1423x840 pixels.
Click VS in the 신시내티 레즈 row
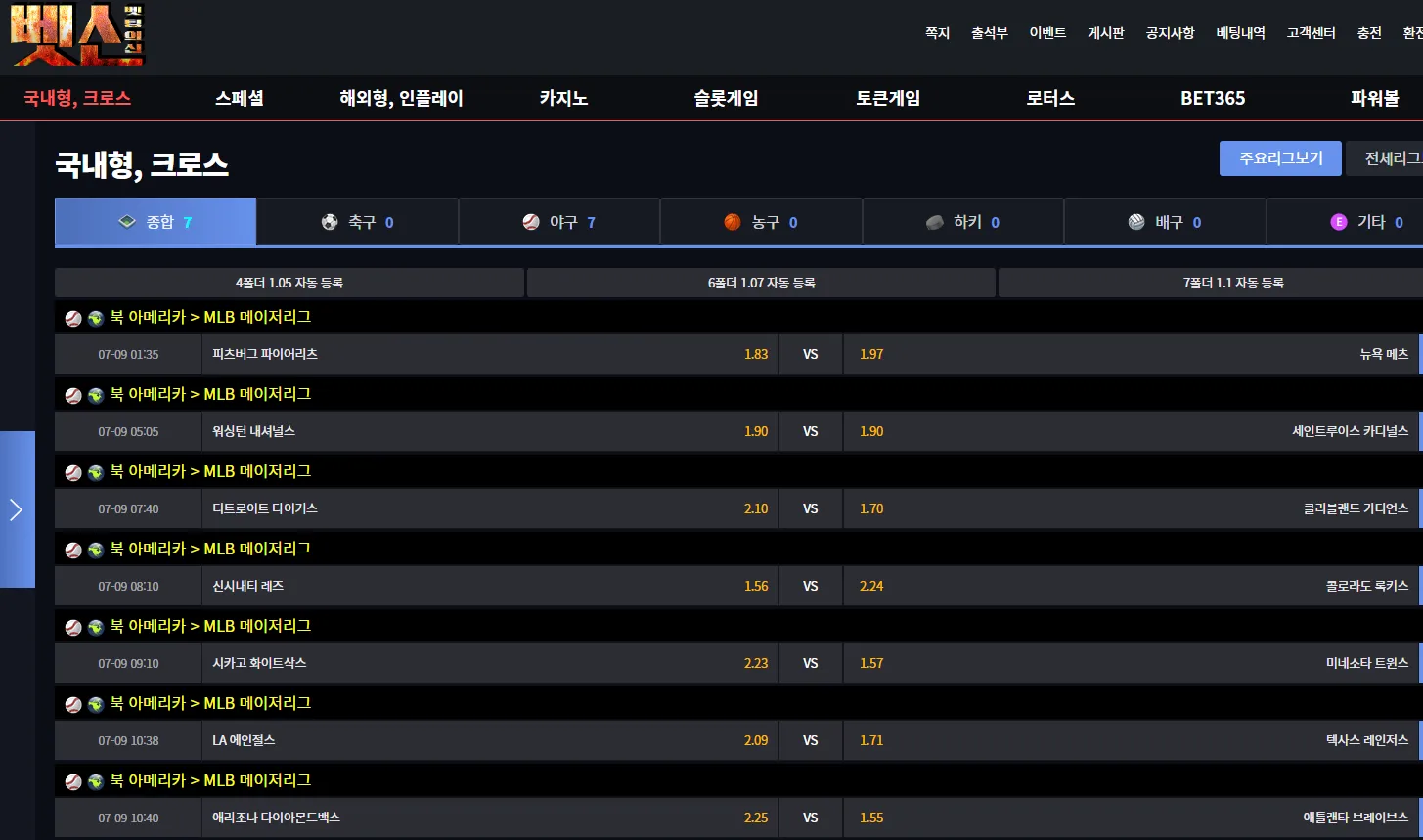pos(811,586)
